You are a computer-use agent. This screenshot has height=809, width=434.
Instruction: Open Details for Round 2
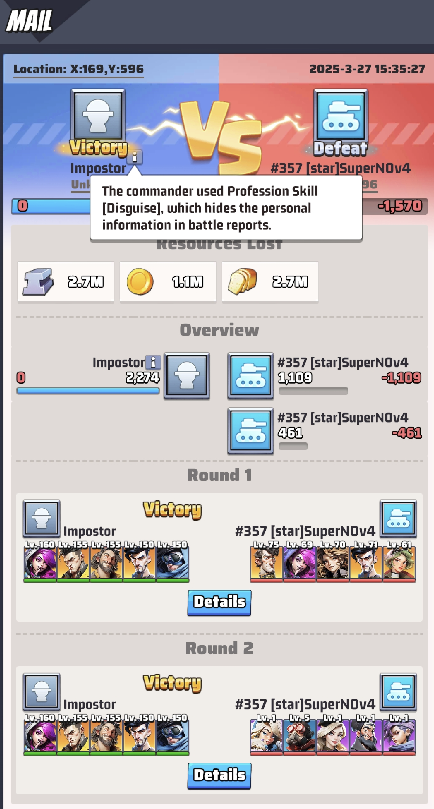coord(219,775)
